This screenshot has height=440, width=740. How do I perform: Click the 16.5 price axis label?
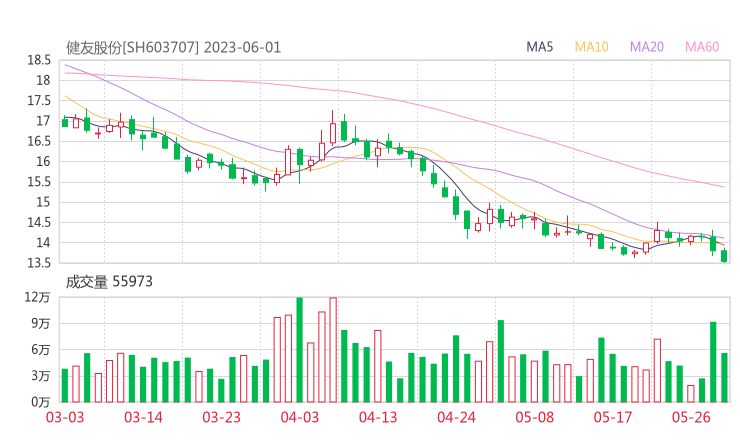pos(39,141)
